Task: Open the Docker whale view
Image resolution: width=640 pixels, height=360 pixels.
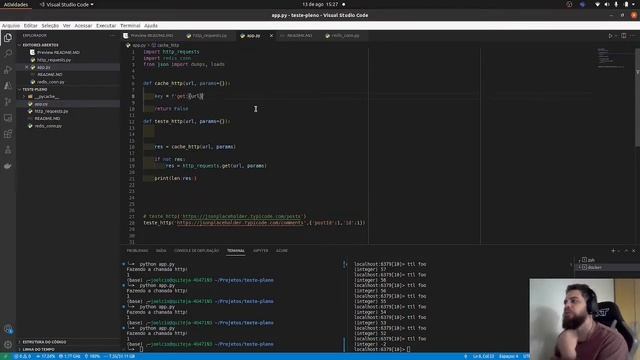Action: 8,166
